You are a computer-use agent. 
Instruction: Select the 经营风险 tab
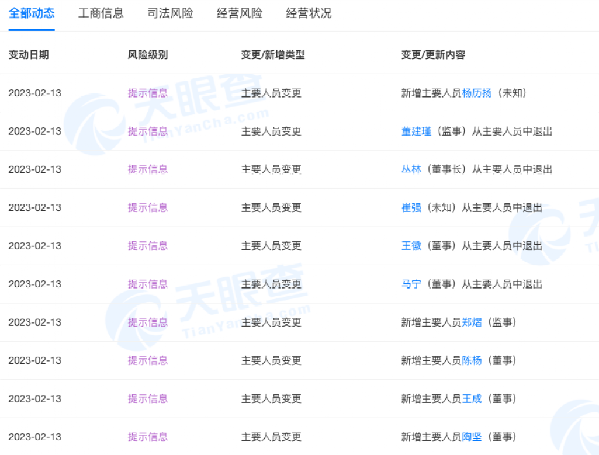(x=239, y=13)
